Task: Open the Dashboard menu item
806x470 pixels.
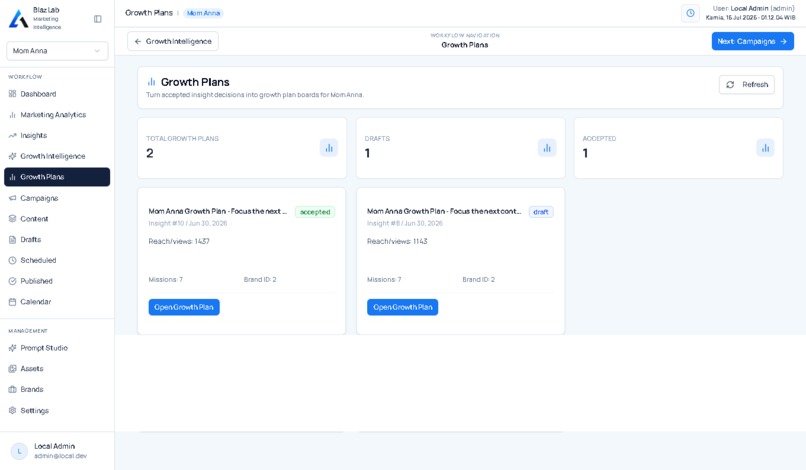Action: point(57,94)
